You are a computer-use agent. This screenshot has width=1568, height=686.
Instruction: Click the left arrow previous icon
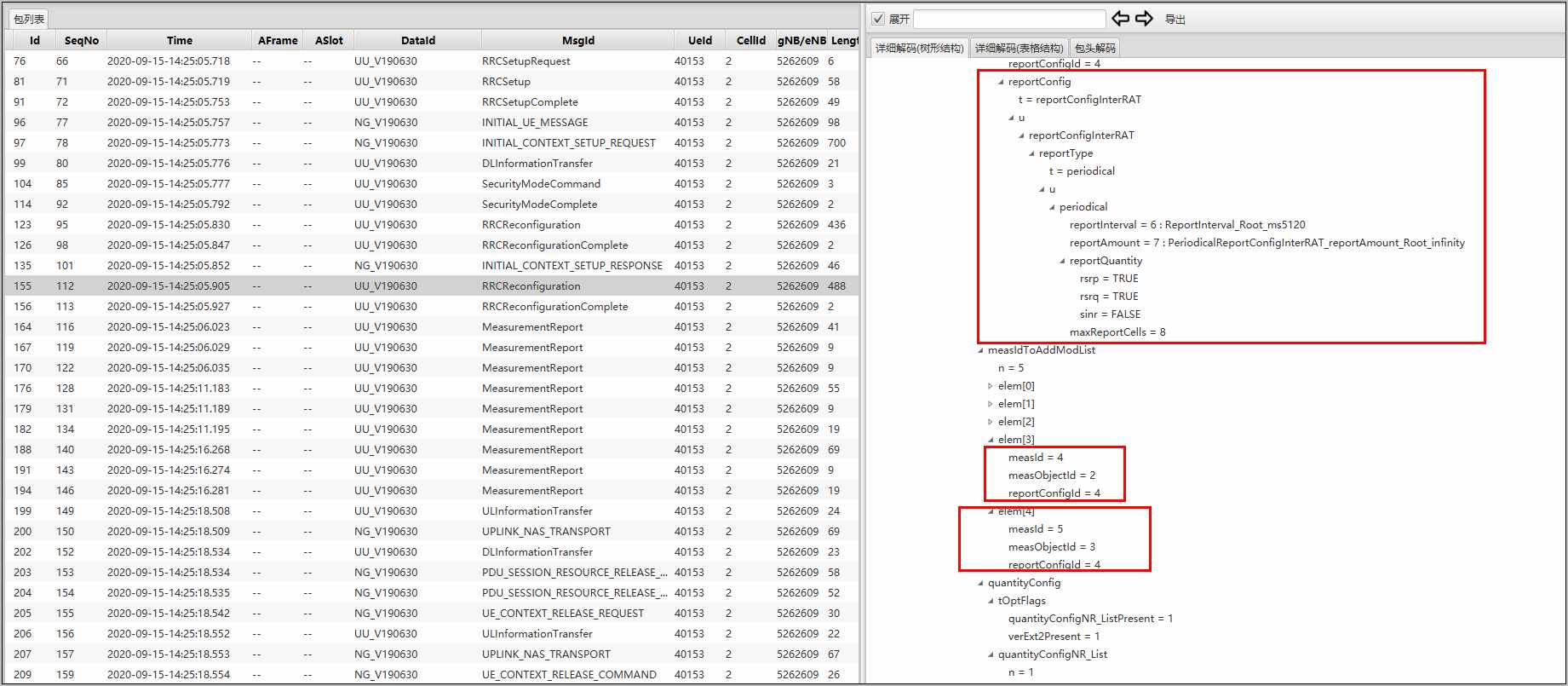[1120, 18]
